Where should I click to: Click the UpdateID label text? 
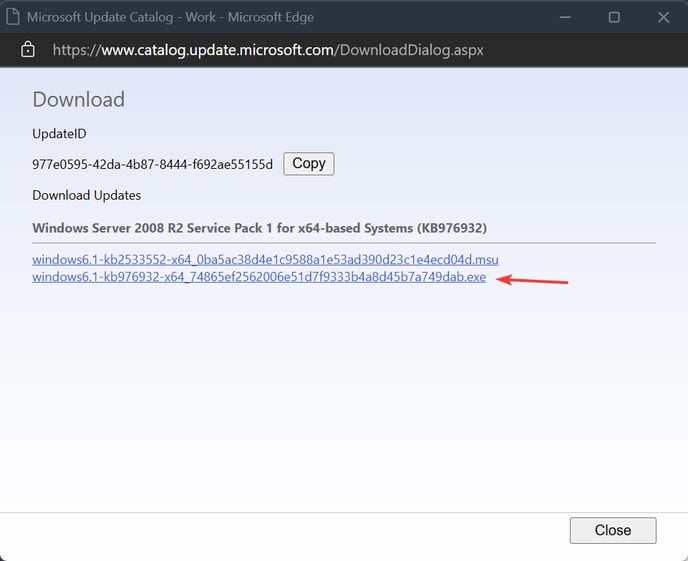pyautogui.click(x=59, y=134)
